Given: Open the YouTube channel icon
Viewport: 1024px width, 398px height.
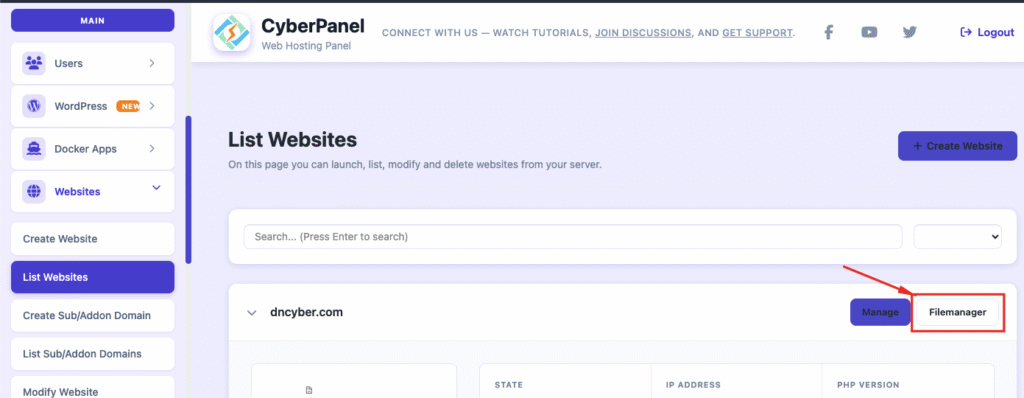Looking at the screenshot, I should click(x=869, y=32).
